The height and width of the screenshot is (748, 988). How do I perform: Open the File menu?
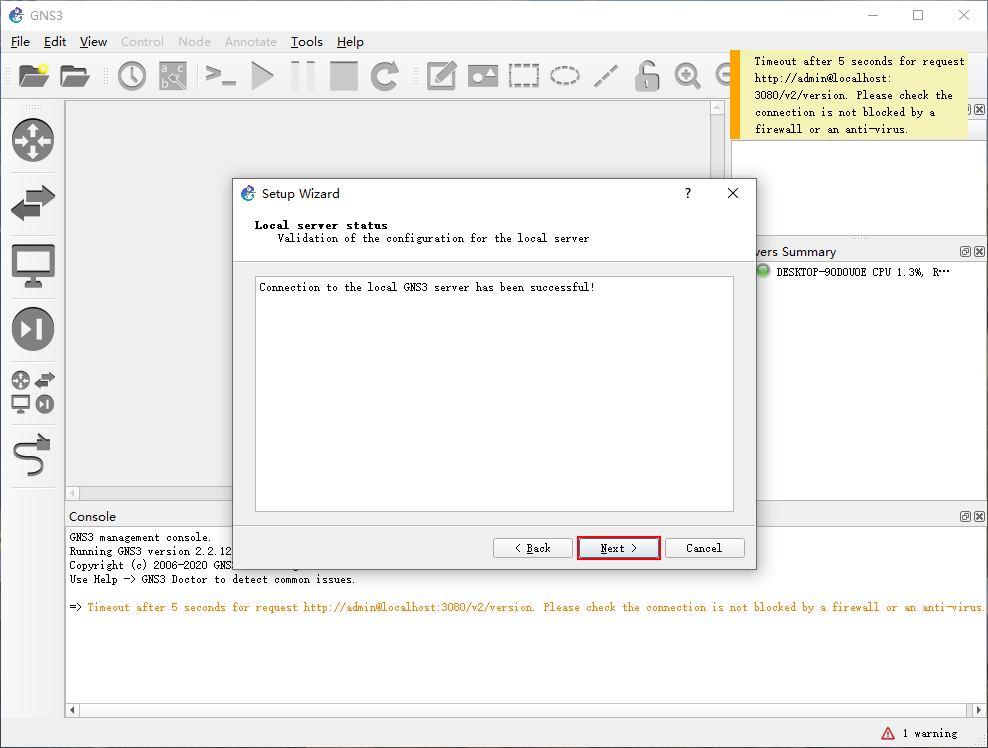tap(20, 42)
